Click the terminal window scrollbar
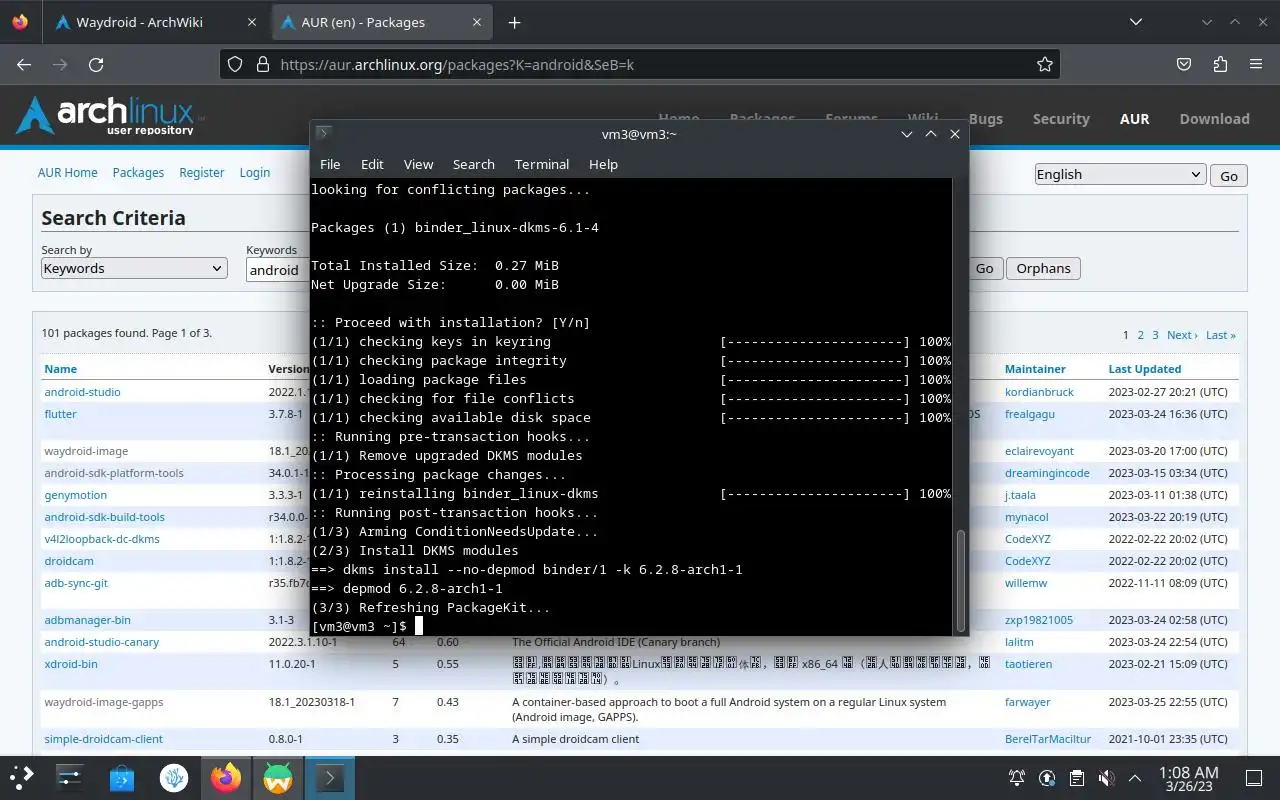 [961, 580]
